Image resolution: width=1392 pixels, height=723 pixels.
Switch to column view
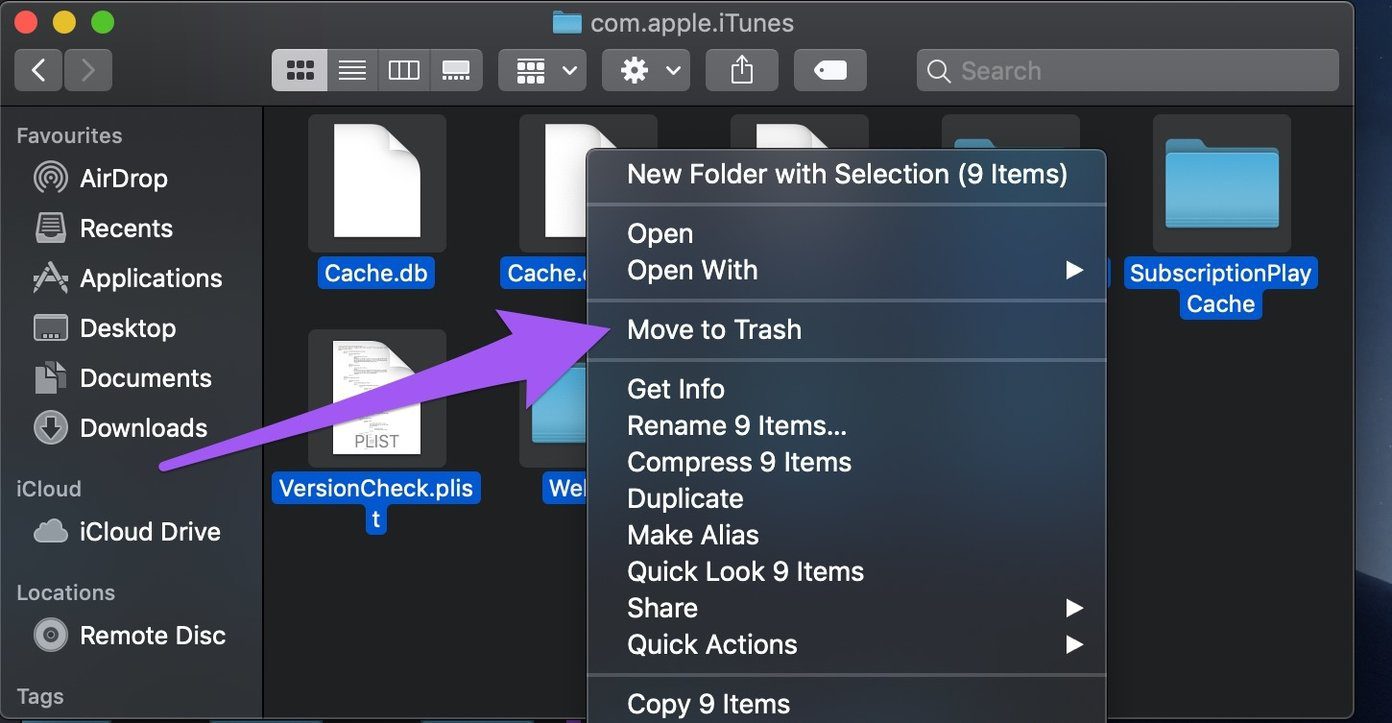(x=404, y=70)
